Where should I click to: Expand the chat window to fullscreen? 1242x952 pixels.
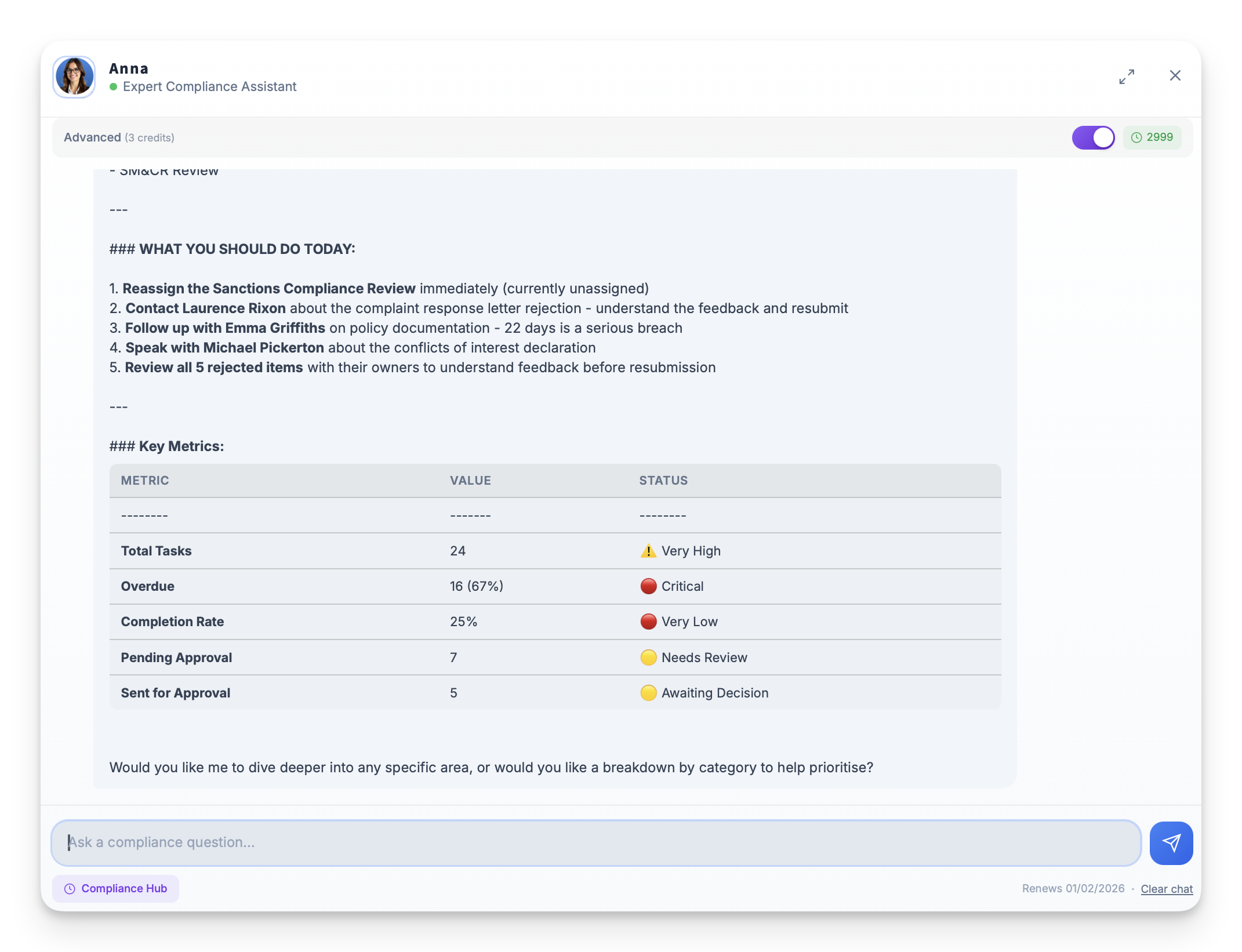1127,76
